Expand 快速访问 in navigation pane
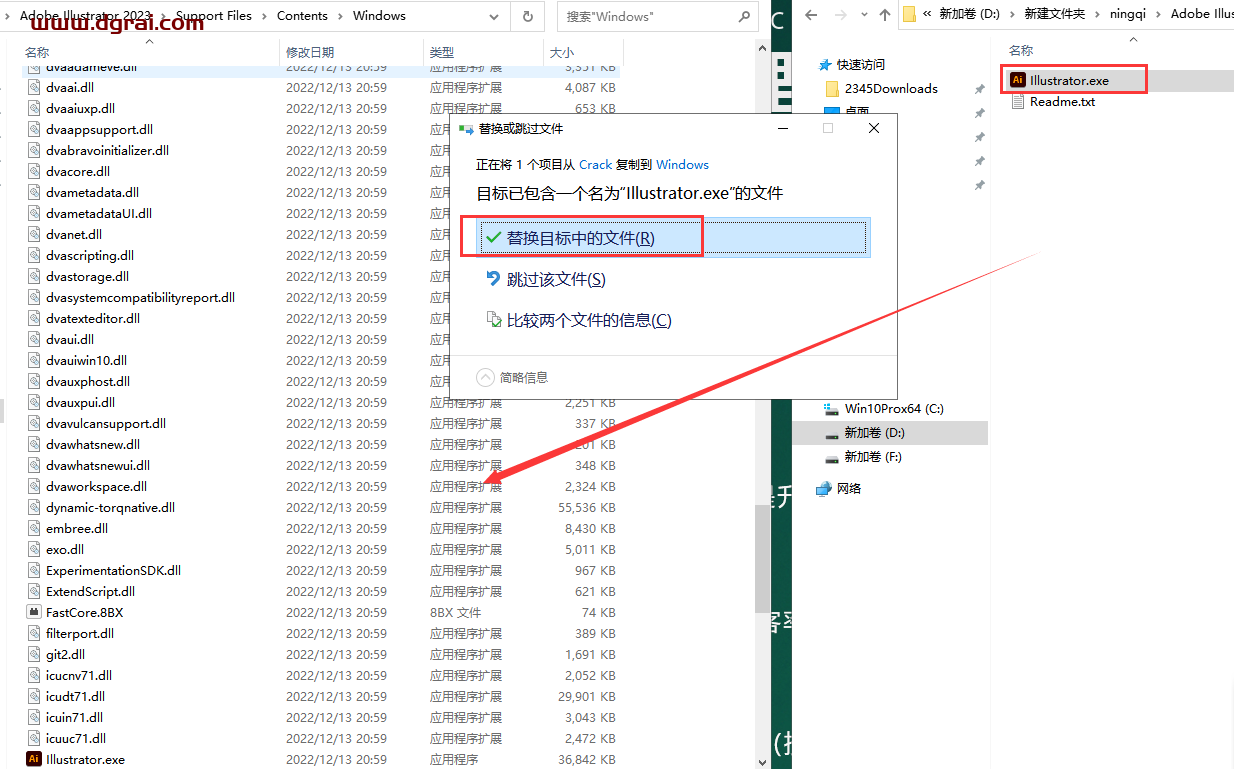Viewport: 1234px width, 769px height. [x=860, y=64]
